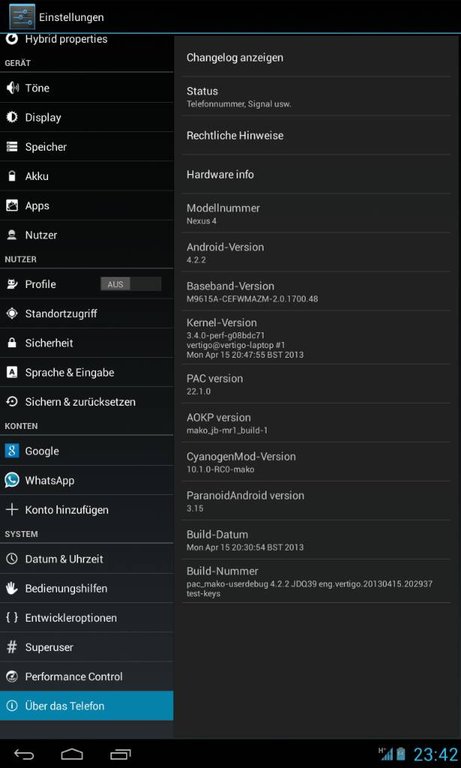Tap the Töne speaker icon

pyautogui.click(x=12, y=88)
